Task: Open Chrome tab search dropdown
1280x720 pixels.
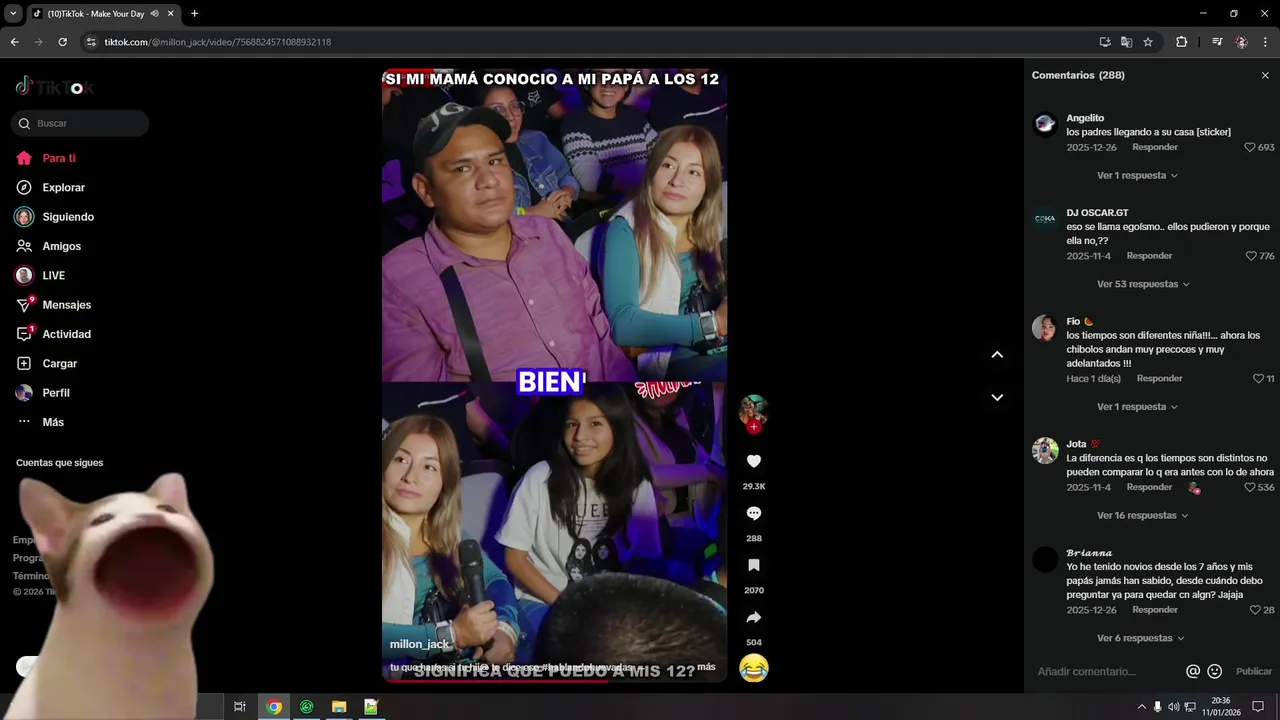Action: pos(13,13)
